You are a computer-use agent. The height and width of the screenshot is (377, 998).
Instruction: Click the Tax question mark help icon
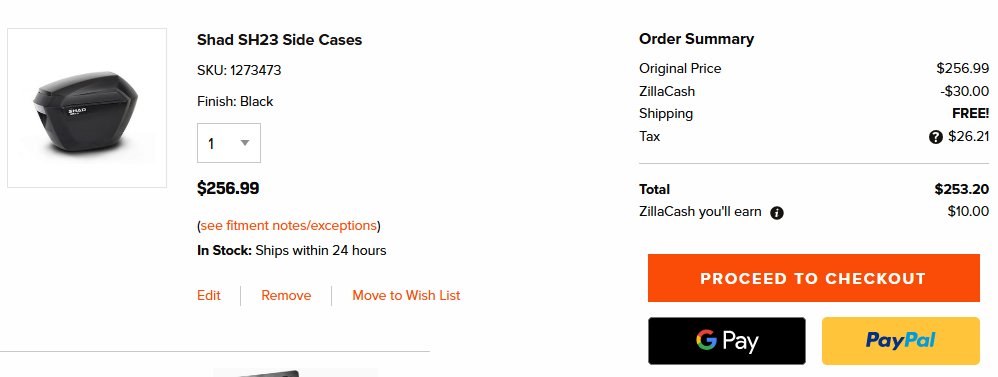point(935,137)
